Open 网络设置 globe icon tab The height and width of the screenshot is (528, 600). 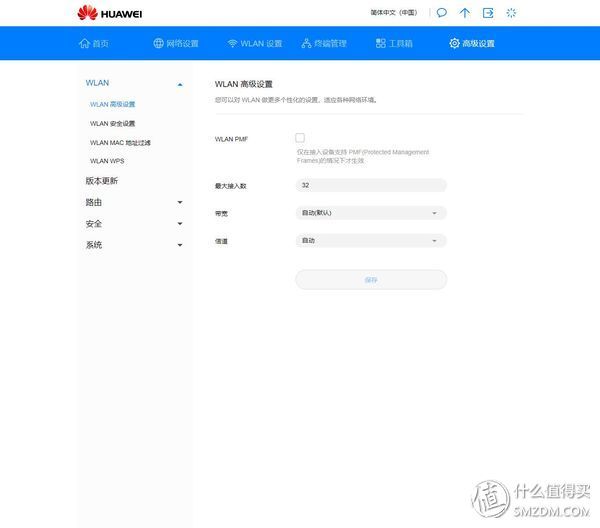176,43
